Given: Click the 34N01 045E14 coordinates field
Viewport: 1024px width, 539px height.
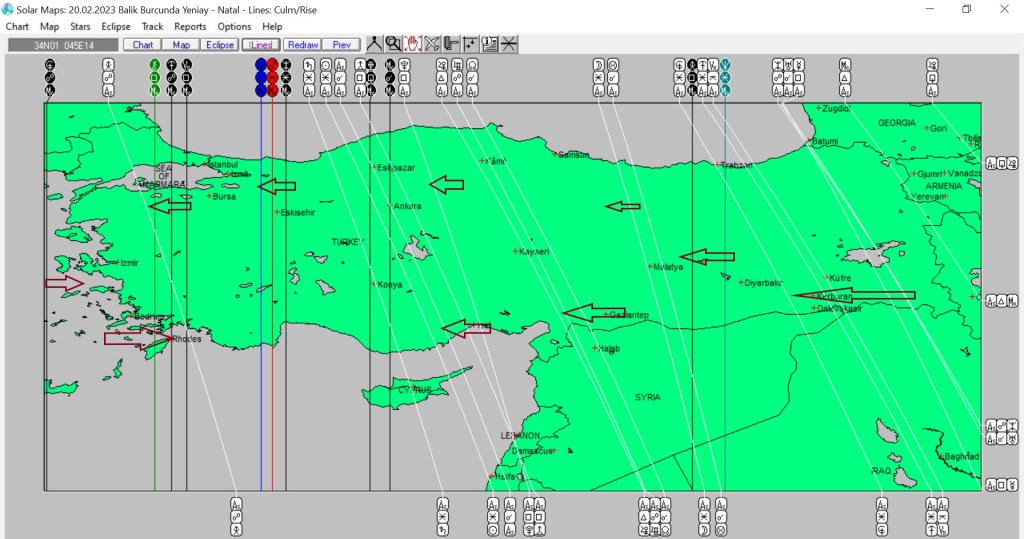Looking at the screenshot, I should click(x=62, y=45).
